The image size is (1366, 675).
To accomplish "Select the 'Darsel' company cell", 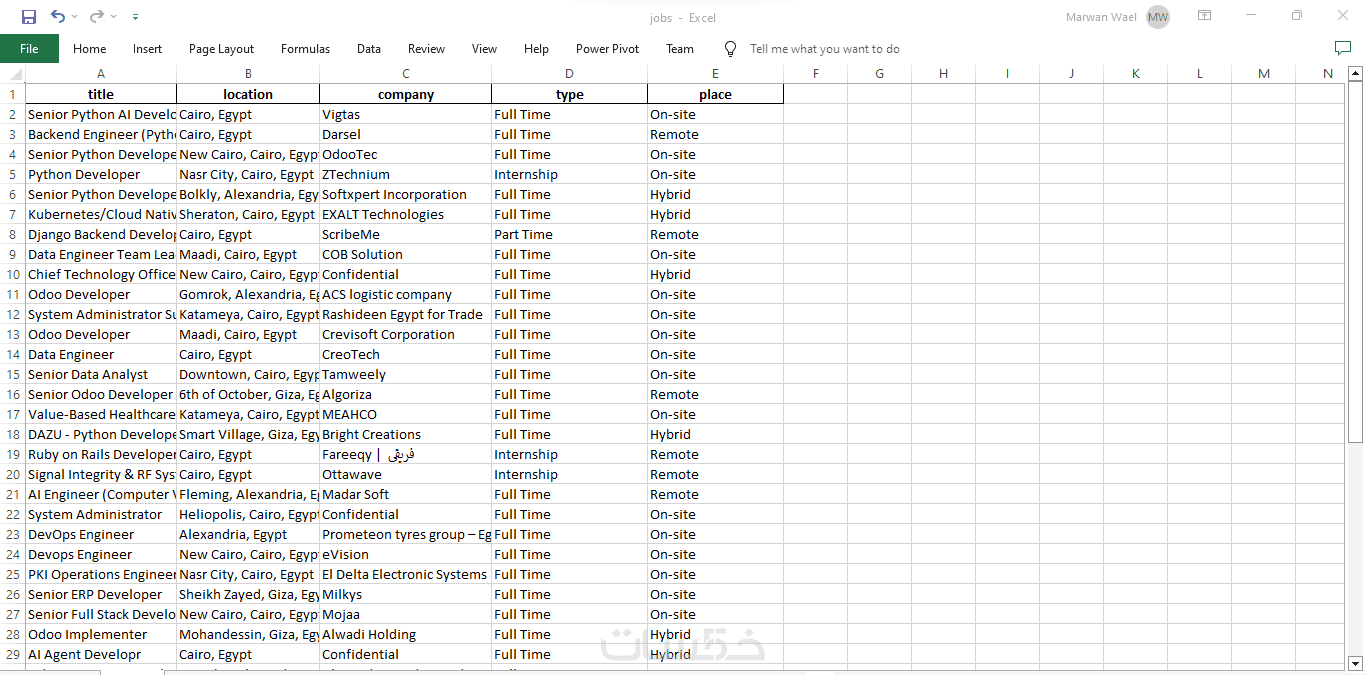I will click(x=405, y=134).
